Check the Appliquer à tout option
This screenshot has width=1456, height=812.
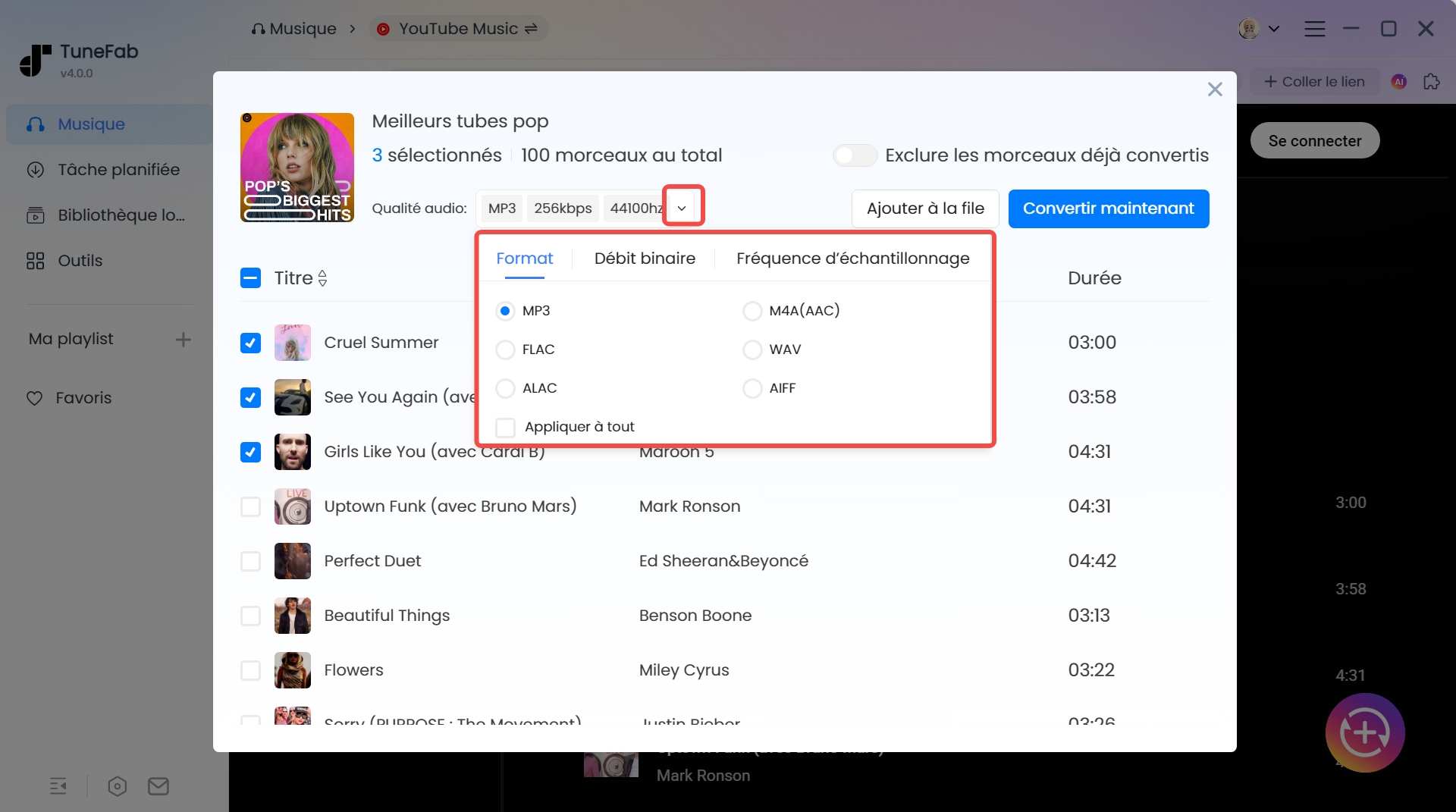[x=505, y=427]
